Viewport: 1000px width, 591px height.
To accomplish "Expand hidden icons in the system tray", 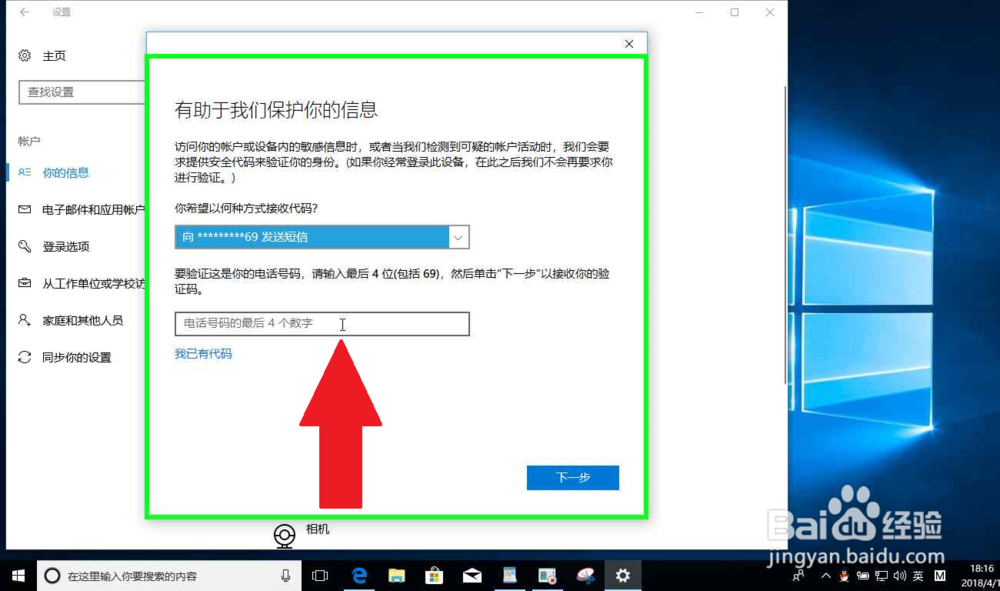I will coord(825,575).
